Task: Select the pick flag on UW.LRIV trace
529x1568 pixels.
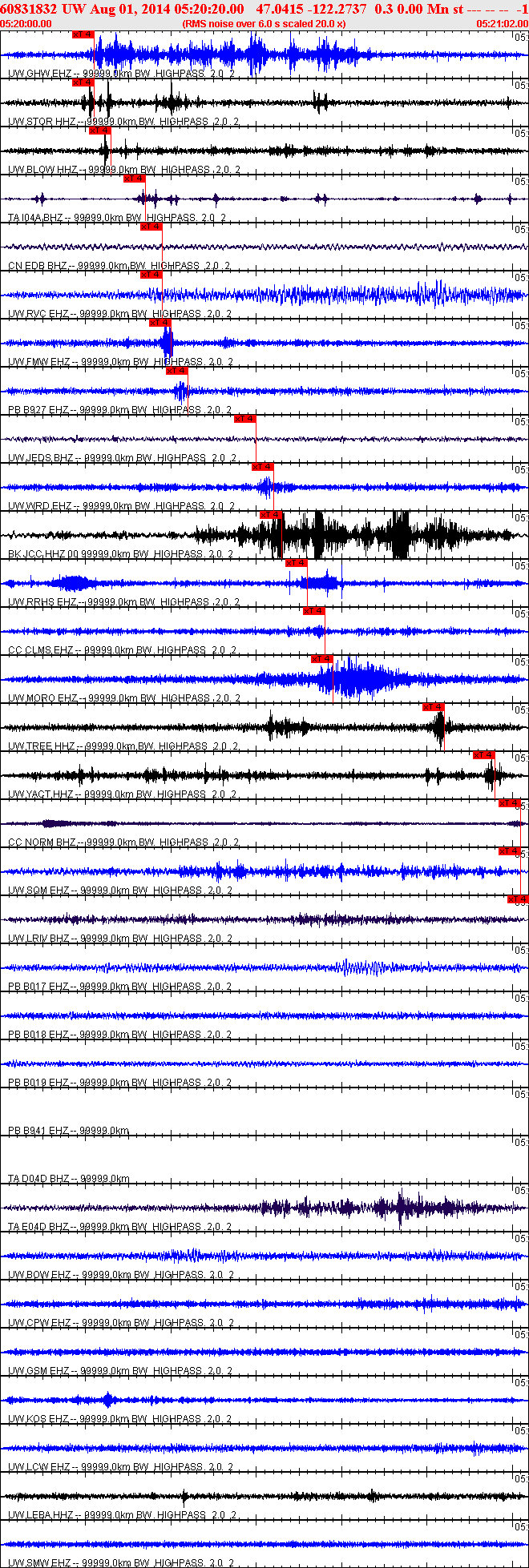Action: 518,899
